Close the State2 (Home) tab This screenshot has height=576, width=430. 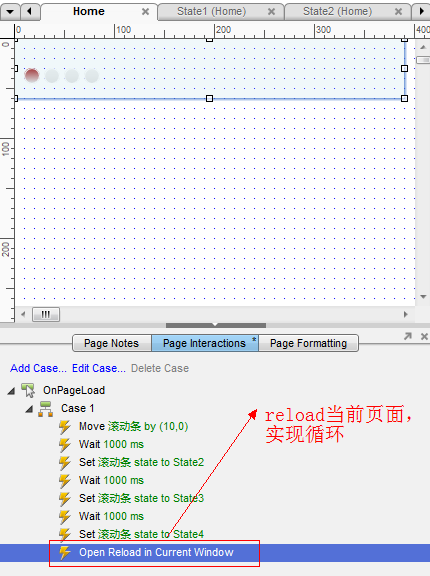tap(398, 12)
